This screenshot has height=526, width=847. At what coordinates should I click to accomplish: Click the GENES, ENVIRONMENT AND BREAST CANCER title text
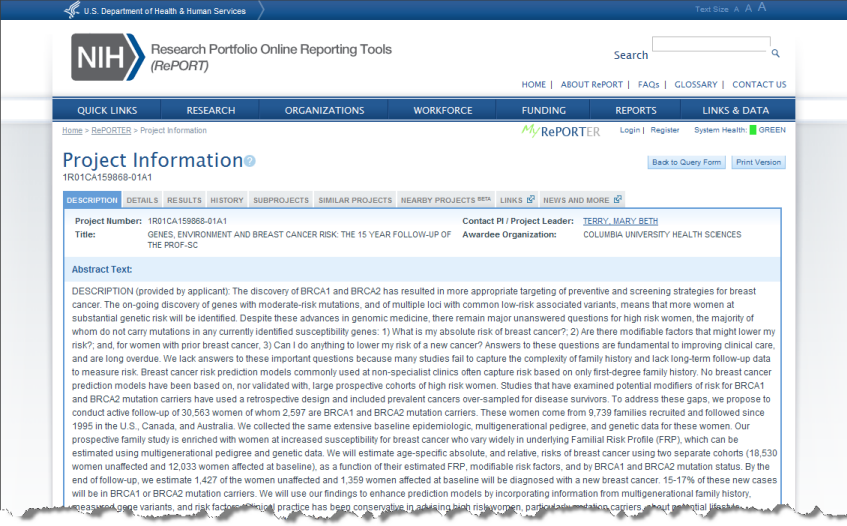(x=299, y=240)
